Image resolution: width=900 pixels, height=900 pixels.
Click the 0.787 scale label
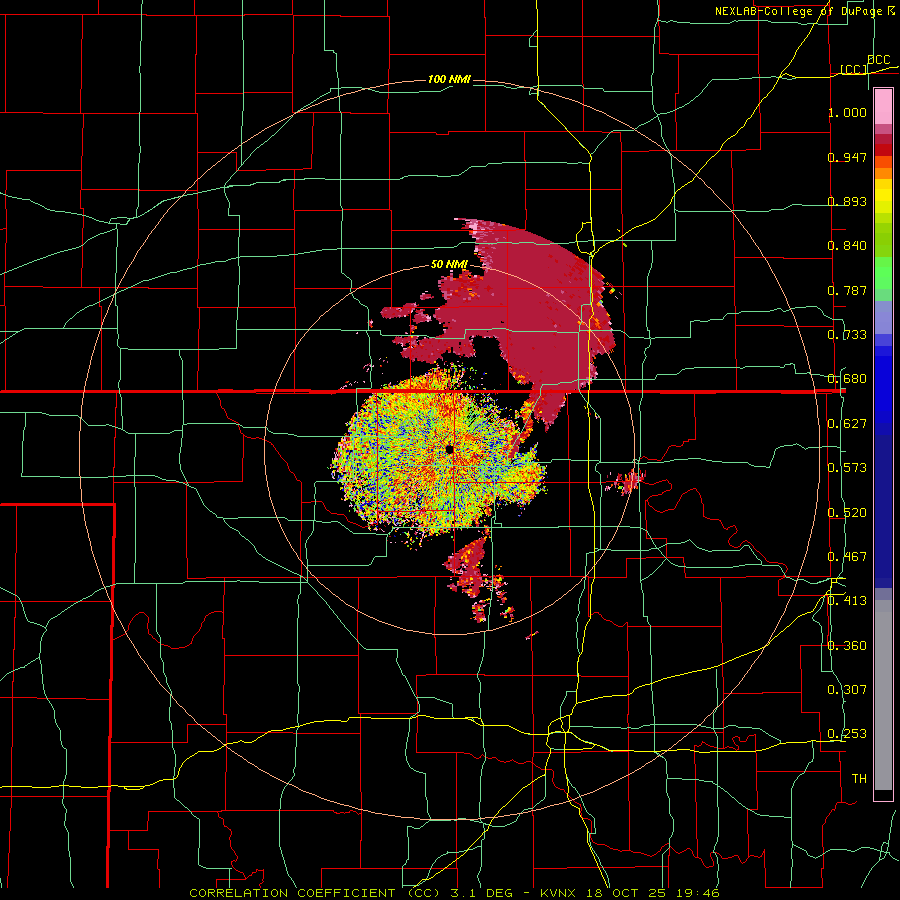click(x=847, y=290)
